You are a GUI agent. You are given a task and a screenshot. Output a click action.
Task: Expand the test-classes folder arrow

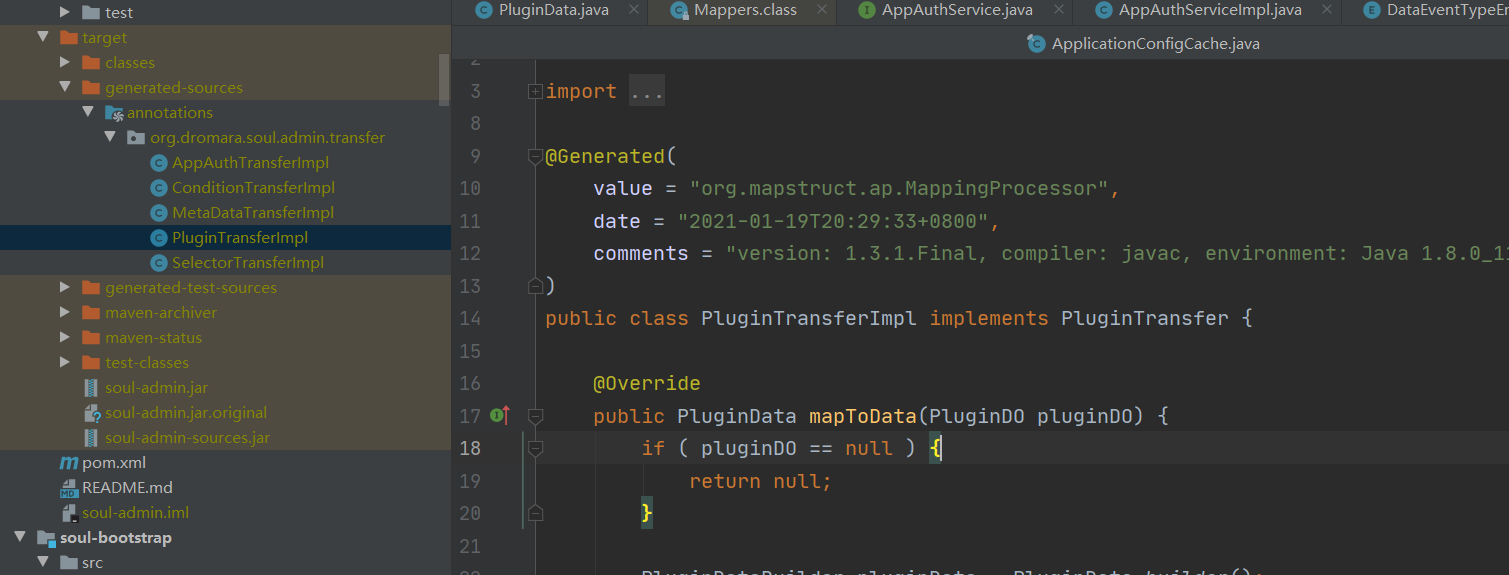(65, 362)
